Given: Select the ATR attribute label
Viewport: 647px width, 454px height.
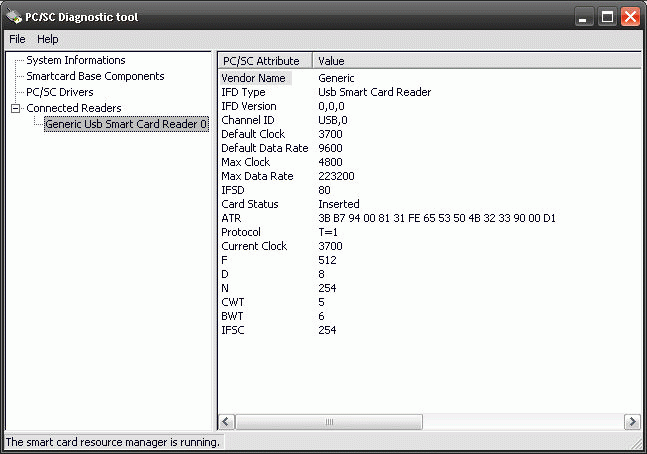Looking at the screenshot, I should pyautogui.click(x=231, y=218).
